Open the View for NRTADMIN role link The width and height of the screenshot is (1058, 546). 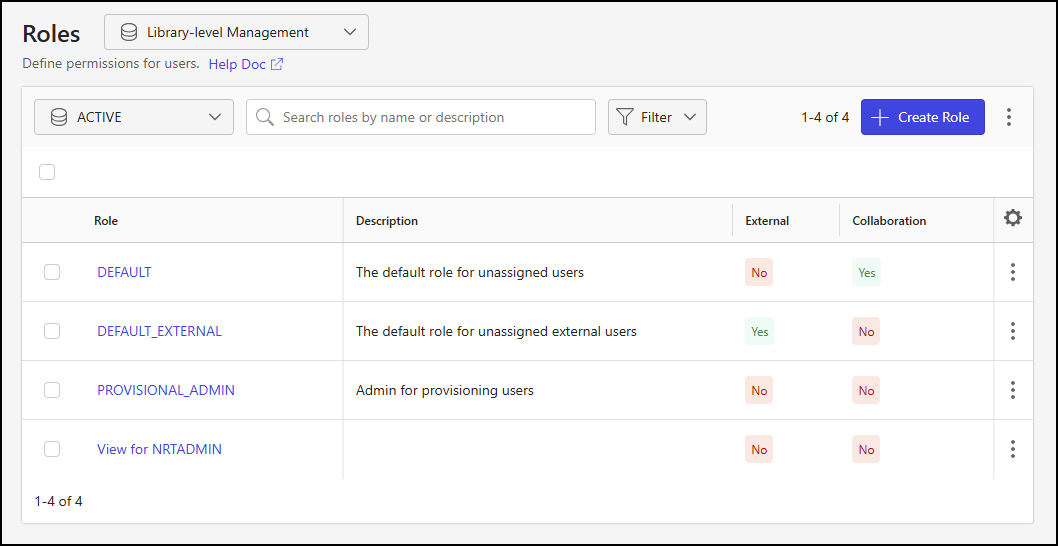pos(159,449)
